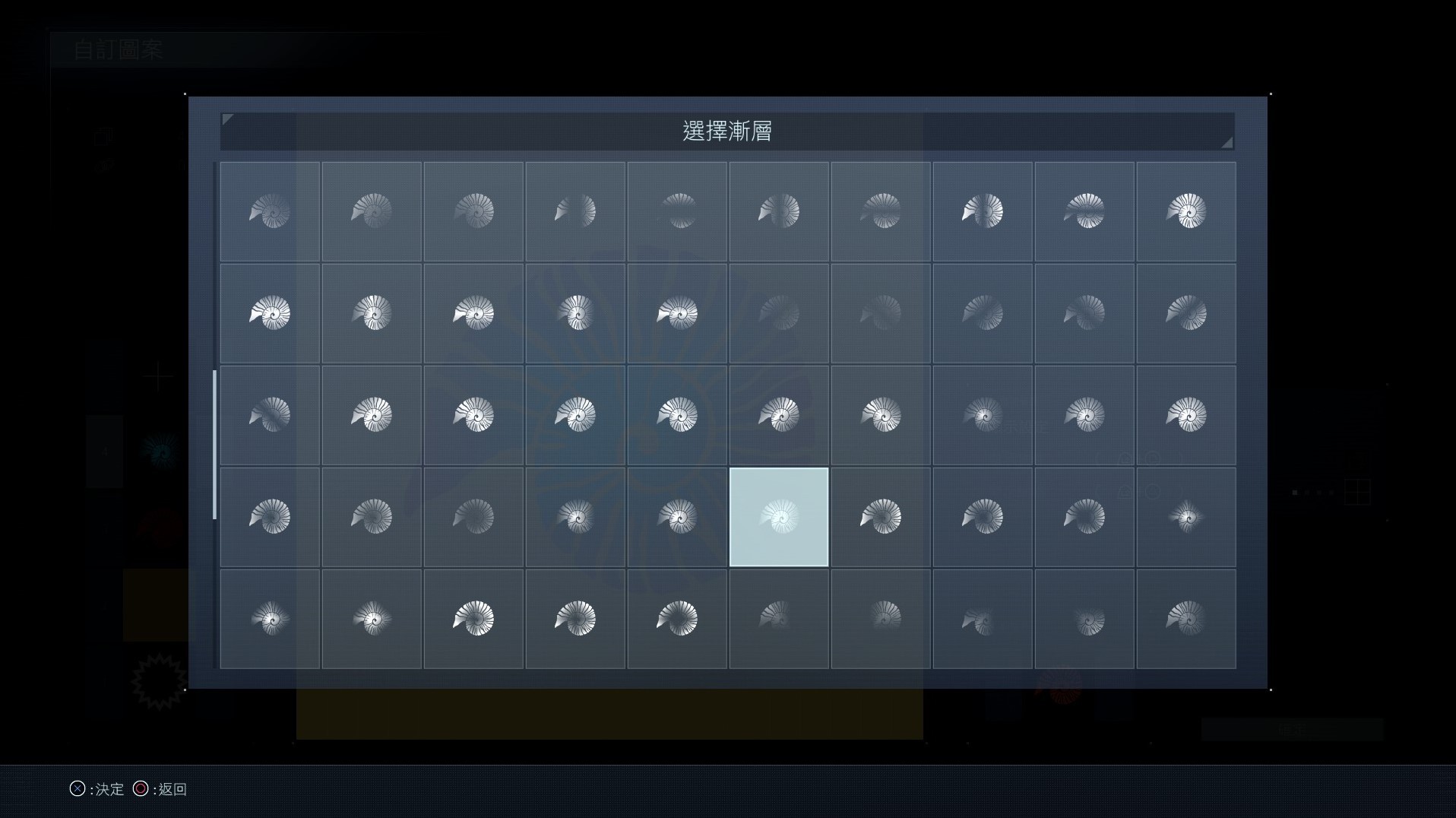Click the 自訂圖案 heading in the background window

tap(119, 50)
